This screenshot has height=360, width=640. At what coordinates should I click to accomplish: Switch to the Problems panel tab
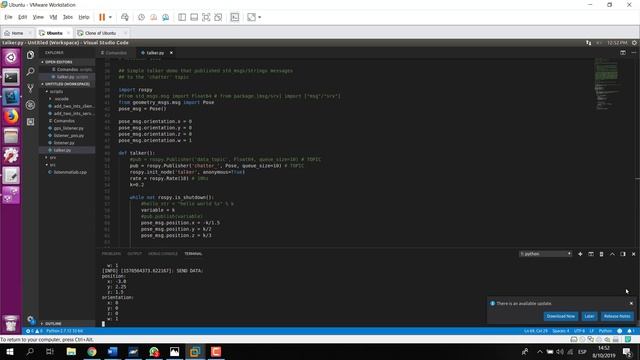111,254
